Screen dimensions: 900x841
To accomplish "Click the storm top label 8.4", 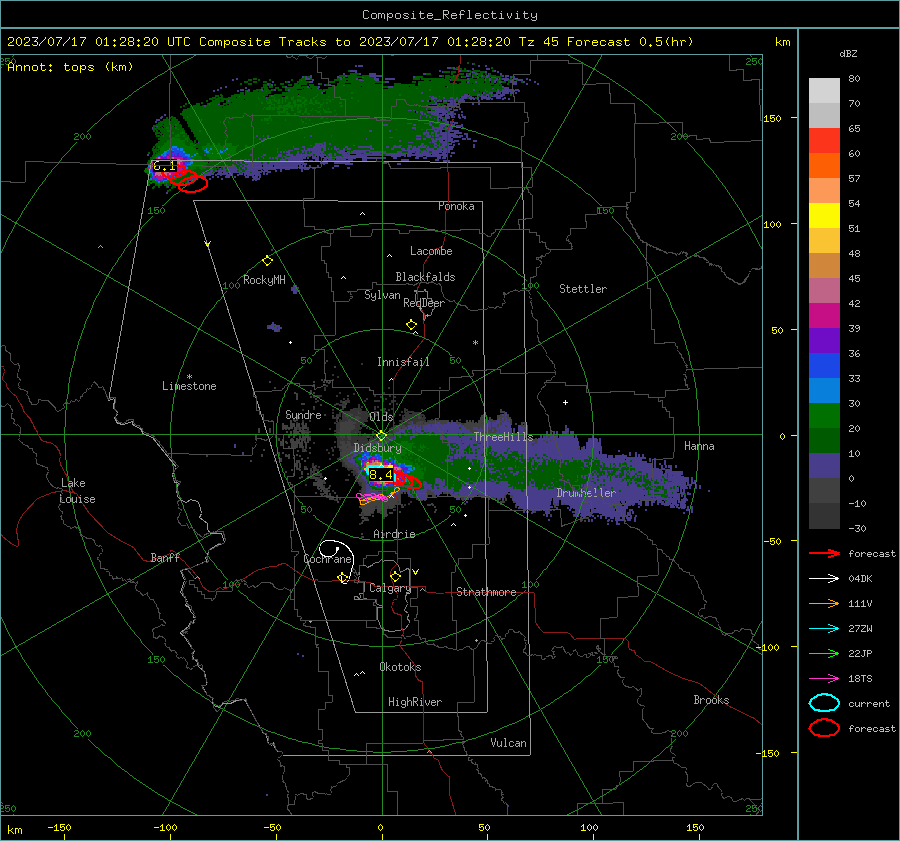I will [x=381, y=475].
